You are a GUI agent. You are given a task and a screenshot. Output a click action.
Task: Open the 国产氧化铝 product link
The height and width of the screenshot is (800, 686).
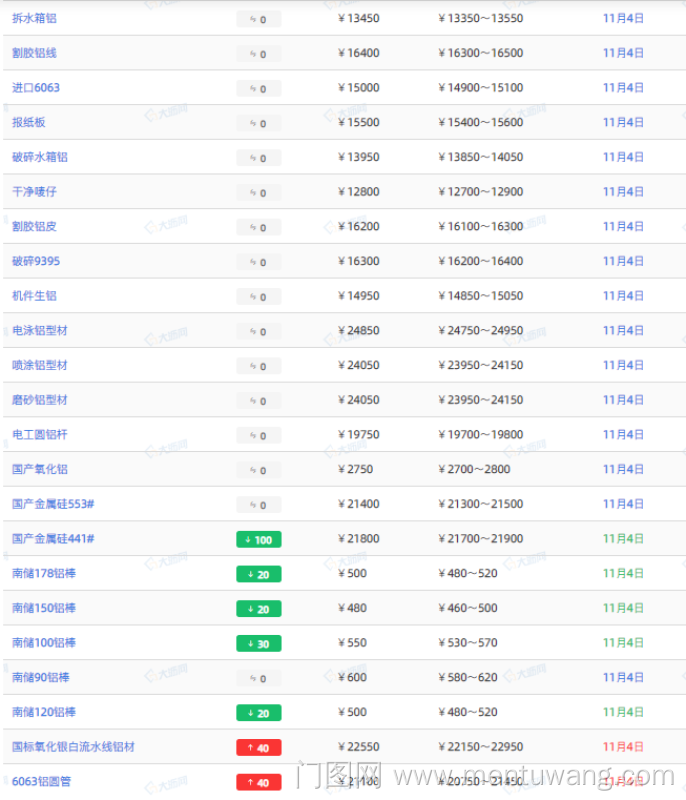point(40,469)
